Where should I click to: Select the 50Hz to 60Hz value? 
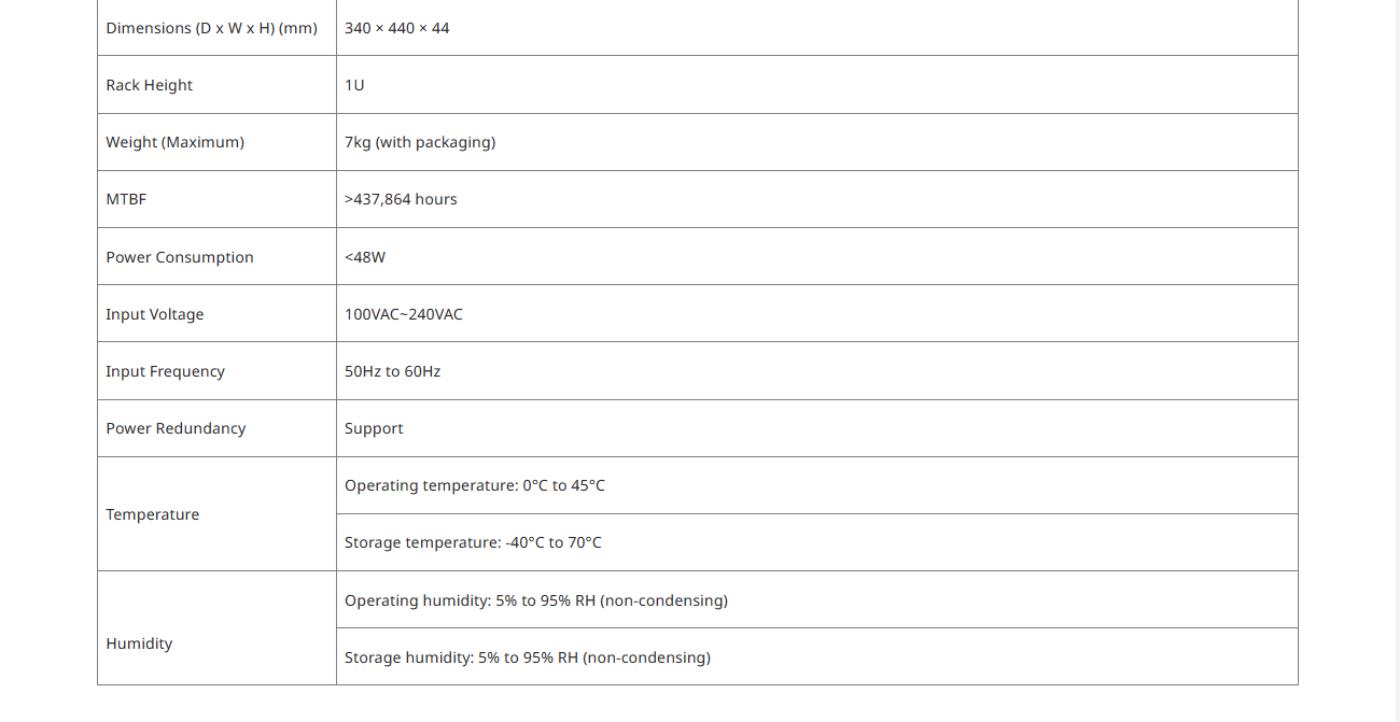[x=393, y=371]
